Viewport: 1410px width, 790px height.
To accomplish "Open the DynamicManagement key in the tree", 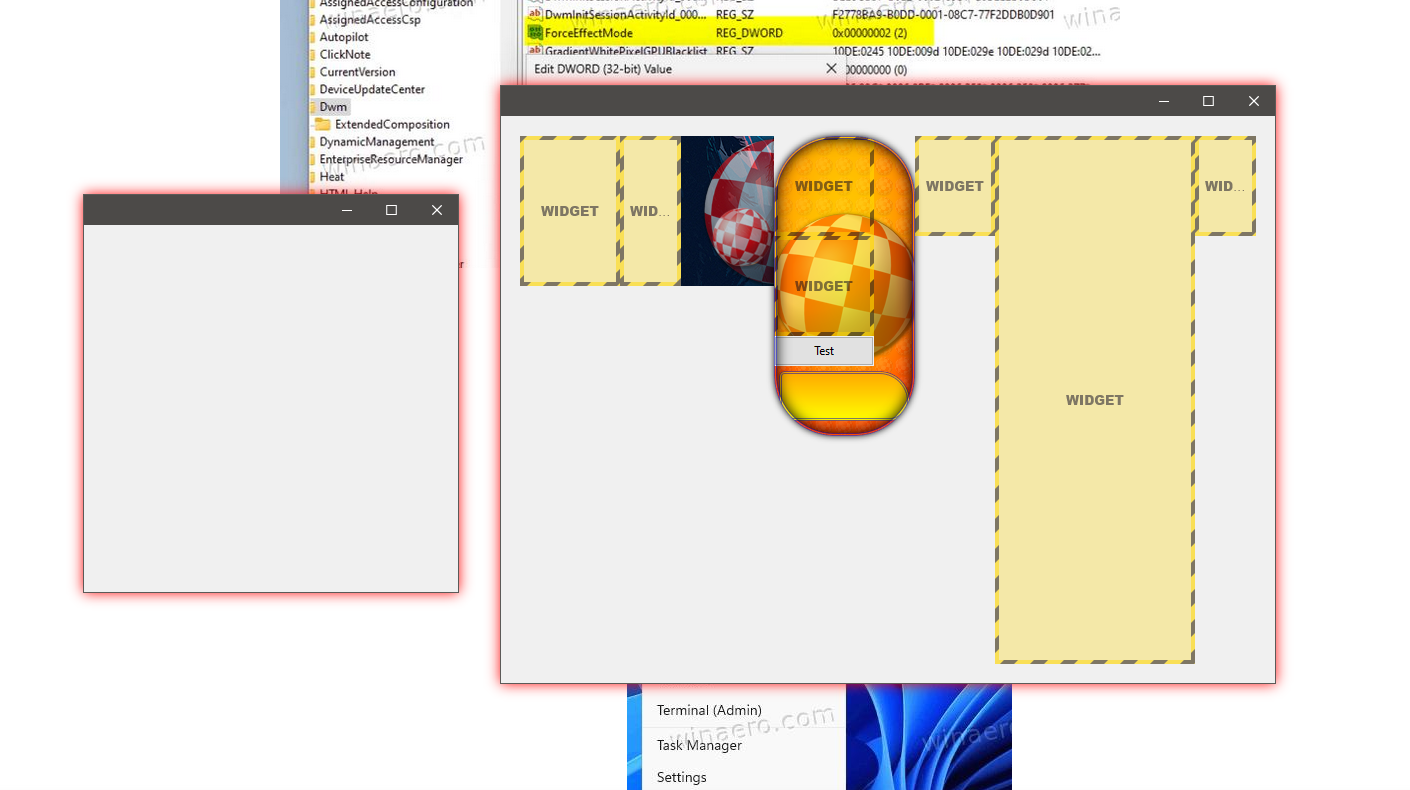I will point(377,142).
